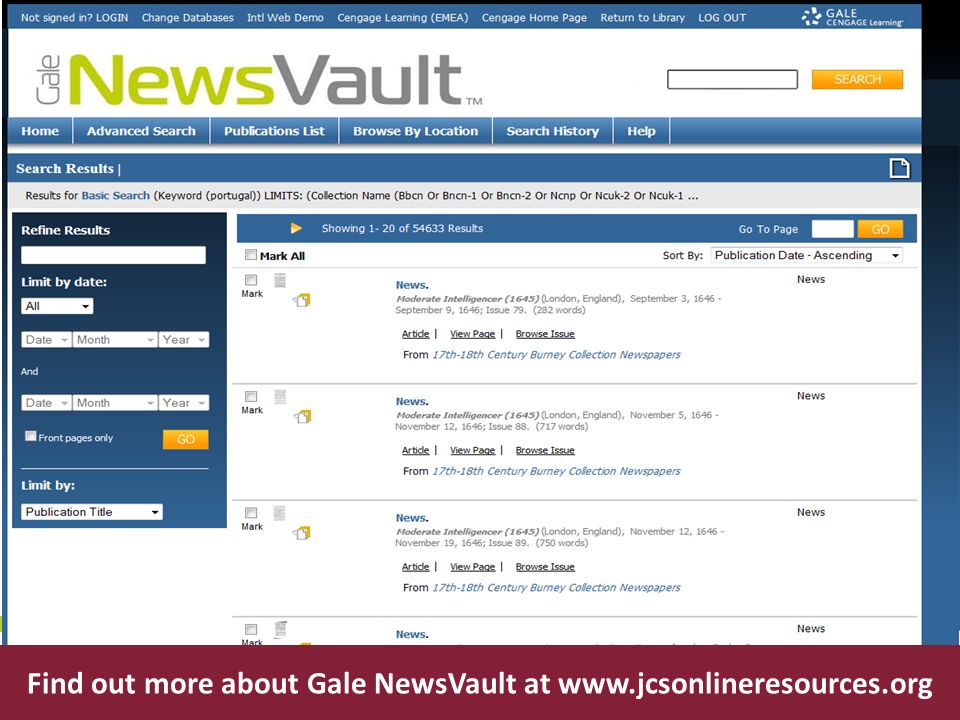This screenshot has height=720, width=960.
Task: Open document icon for September 3, 1646 result
Action: coord(280,280)
